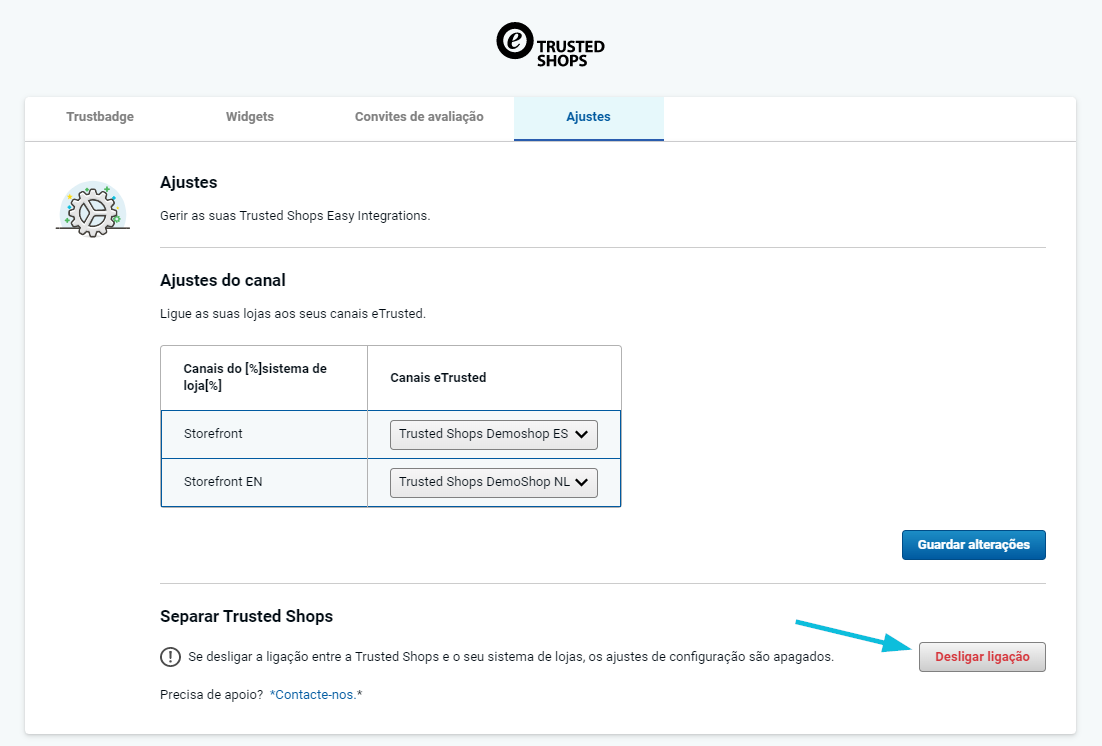Click the Ajustes do canal heading
This screenshot has height=746, width=1102.
223,281
